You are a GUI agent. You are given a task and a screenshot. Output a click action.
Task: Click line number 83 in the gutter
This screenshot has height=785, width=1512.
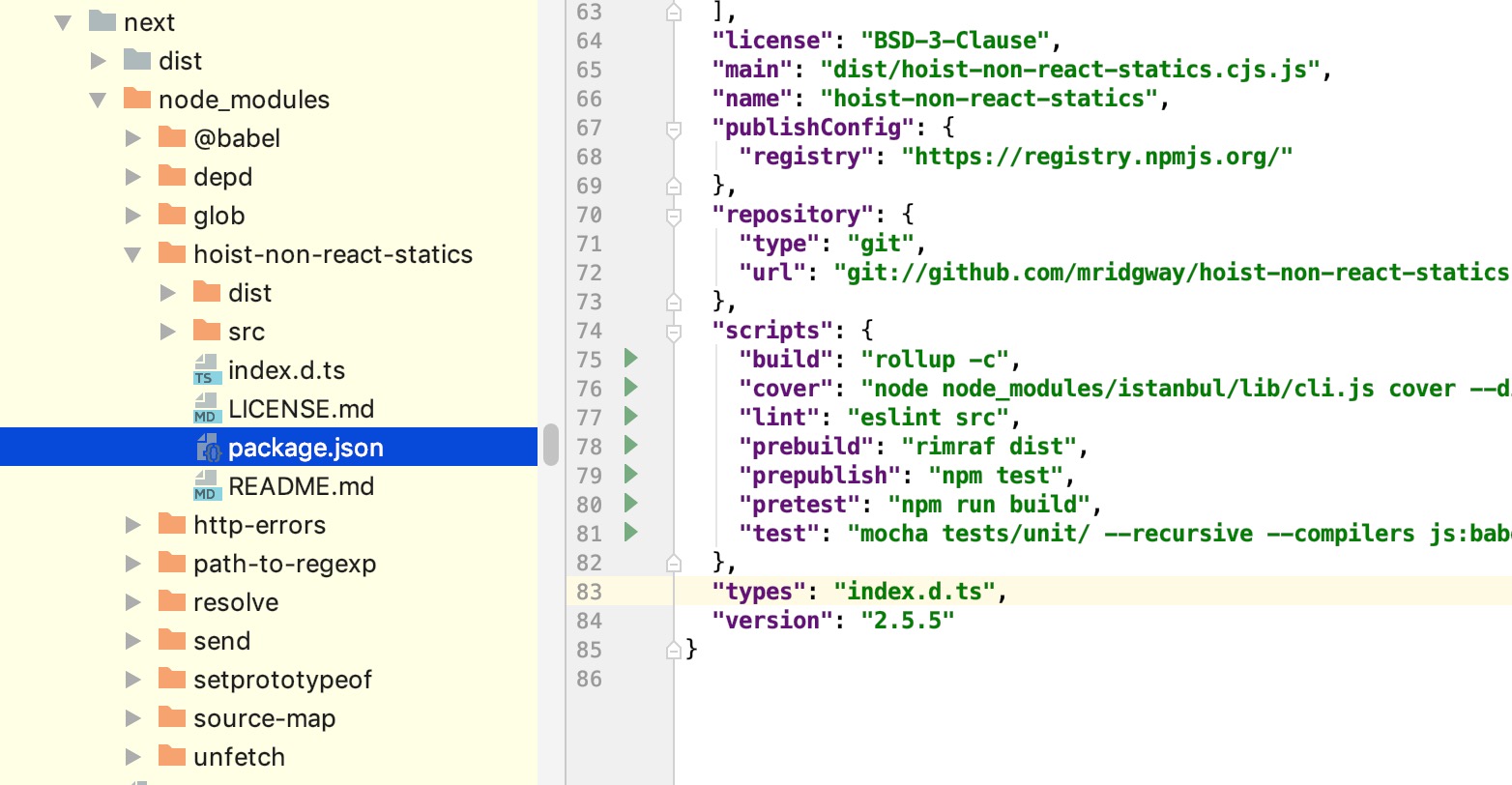[x=588, y=591]
